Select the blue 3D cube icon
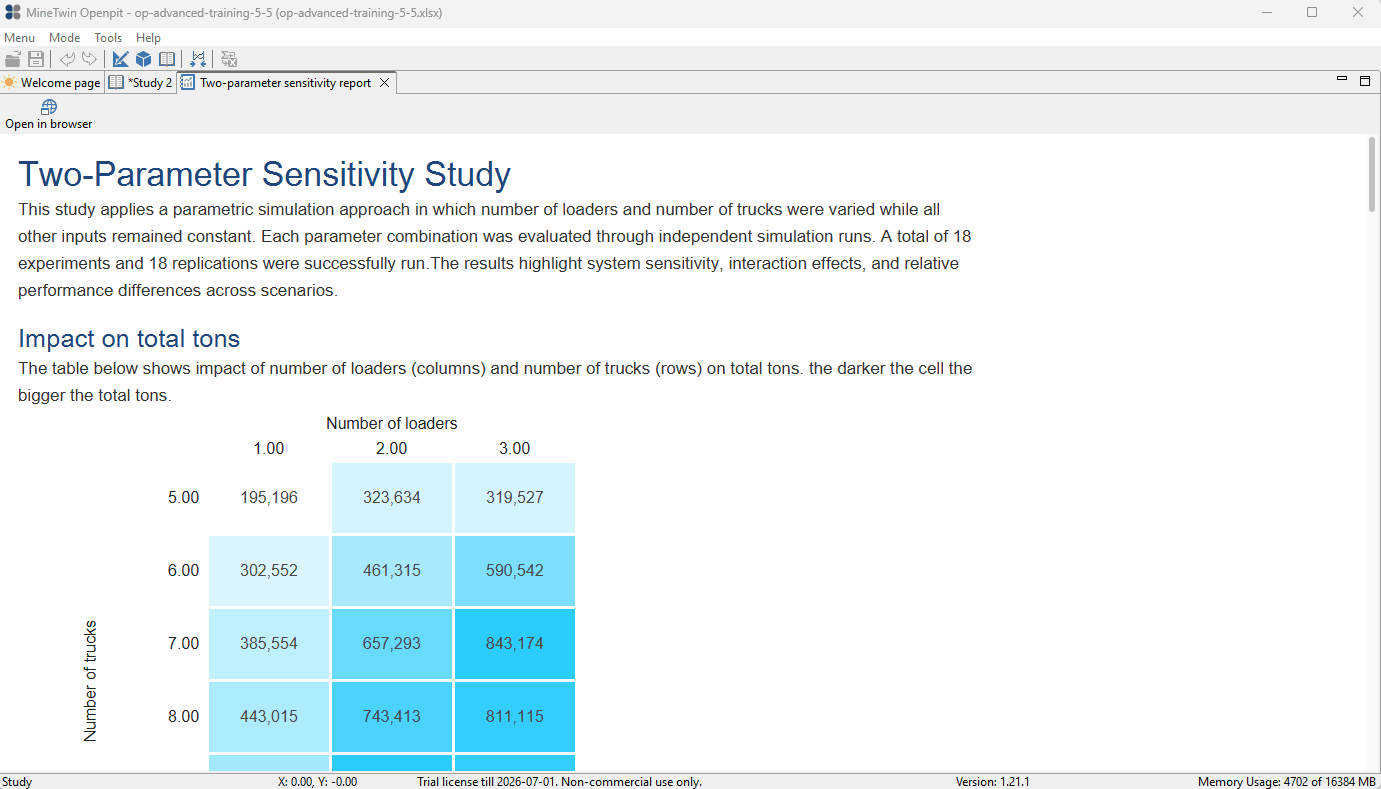Viewport: 1381px width, 789px height. [x=144, y=59]
